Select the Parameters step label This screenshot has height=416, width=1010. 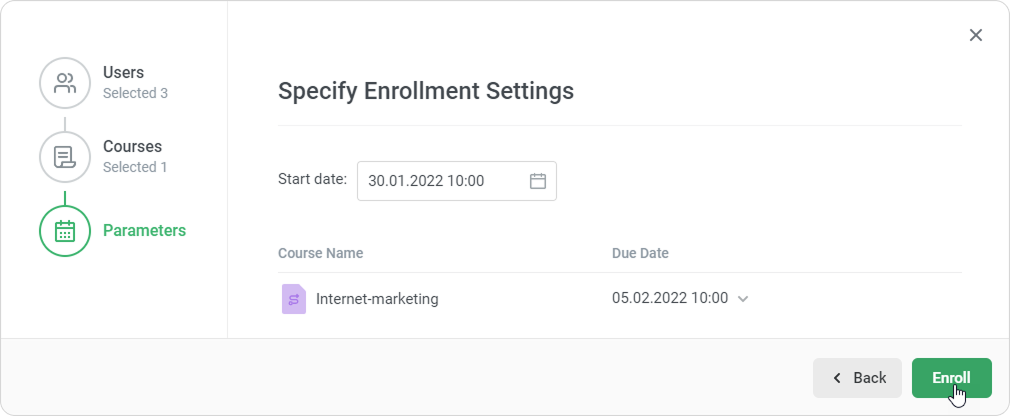click(144, 230)
